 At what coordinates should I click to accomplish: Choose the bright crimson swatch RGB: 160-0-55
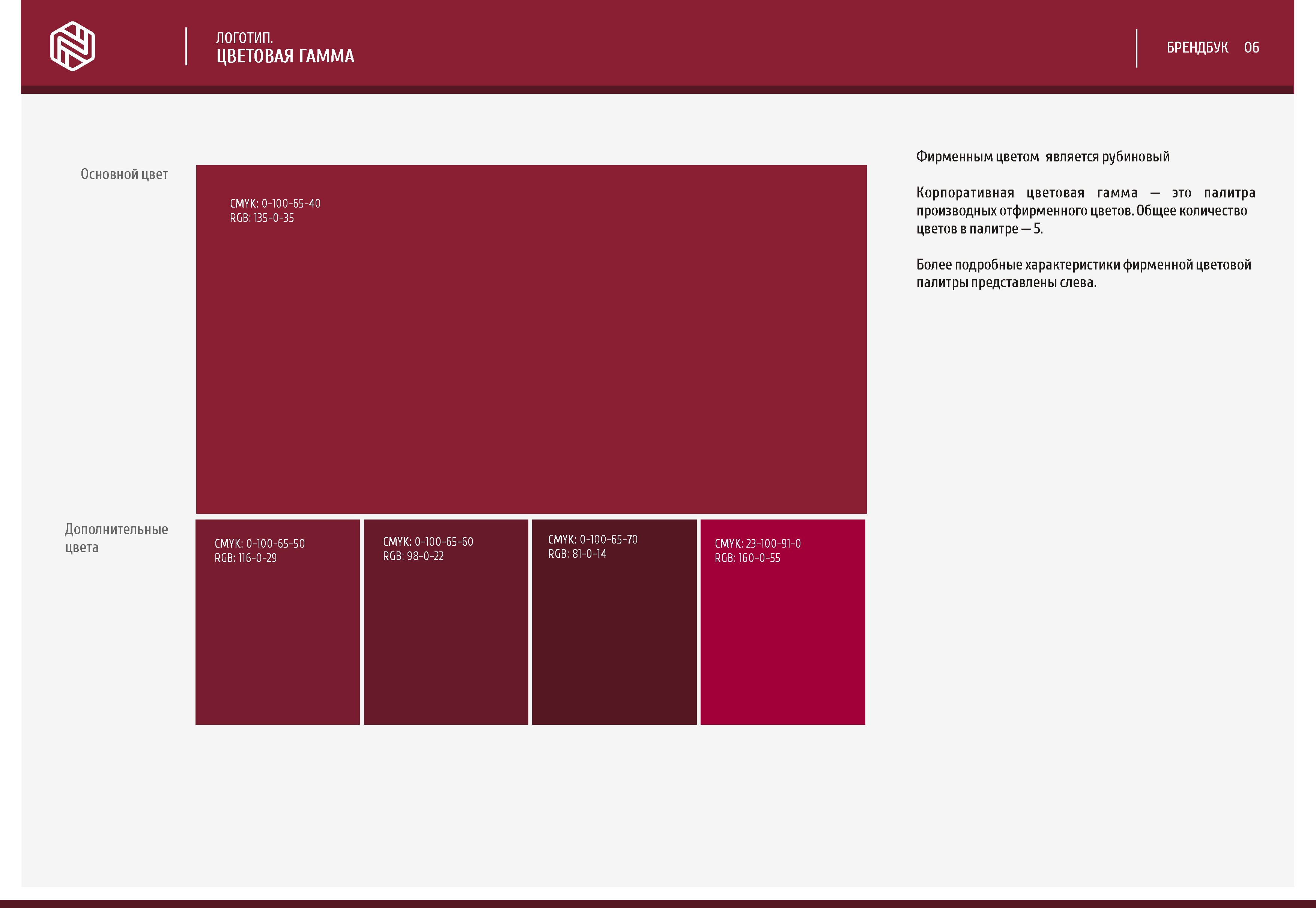782,622
